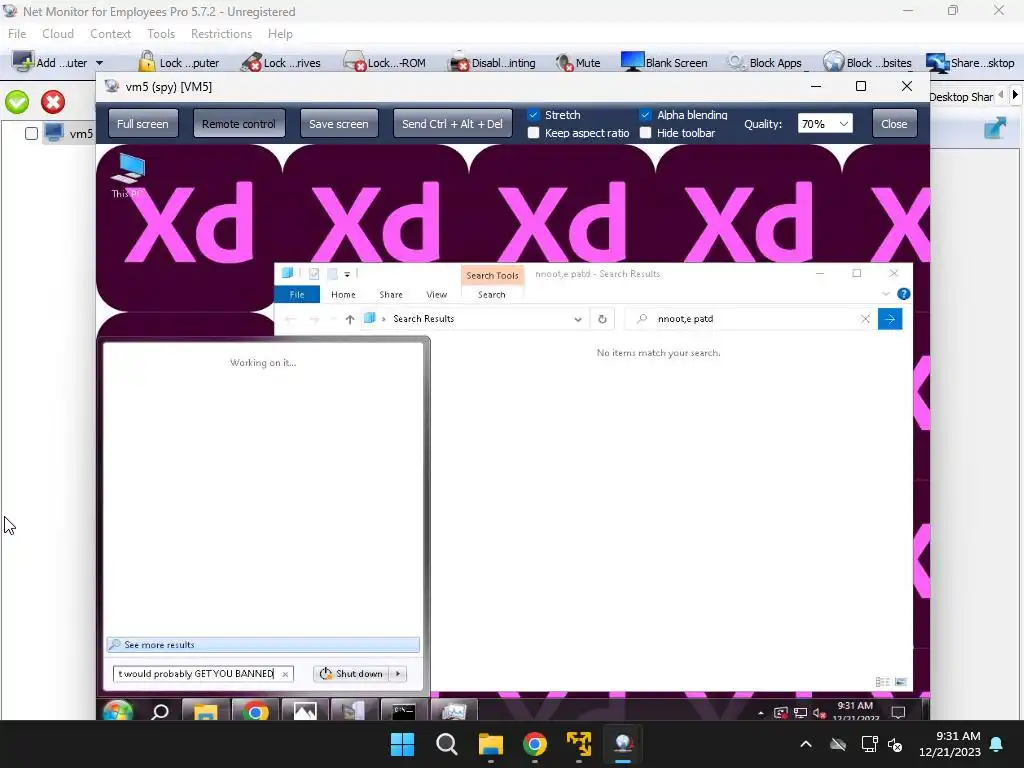Image resolution: width=1024 pixels, height=768 pixels.
Task: Open File Explorer on host taskbar
Action: [x=490, y=744]
